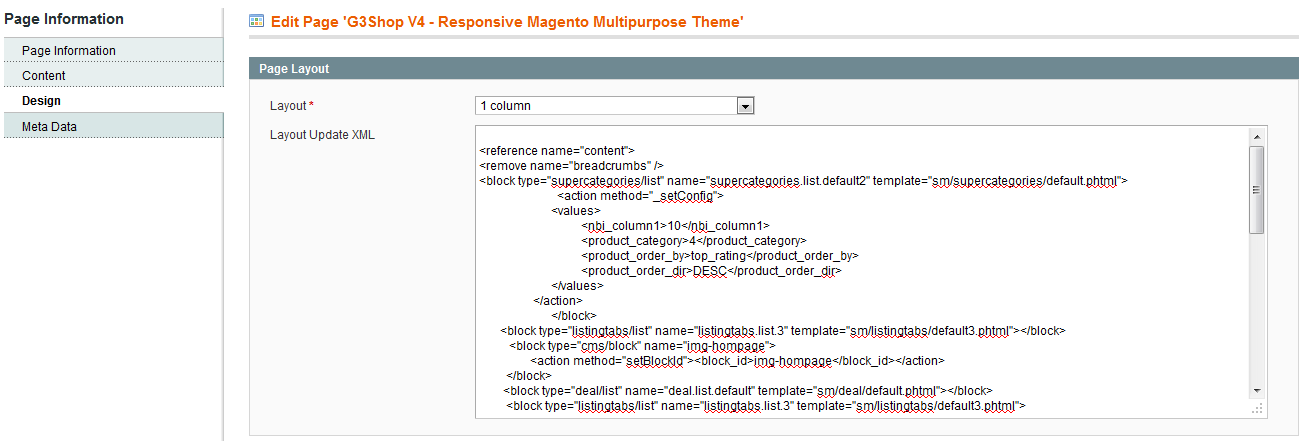The image size is (1305, 441).
Task: Click the textarea scrollbar down arrow
Action: 1257,391
